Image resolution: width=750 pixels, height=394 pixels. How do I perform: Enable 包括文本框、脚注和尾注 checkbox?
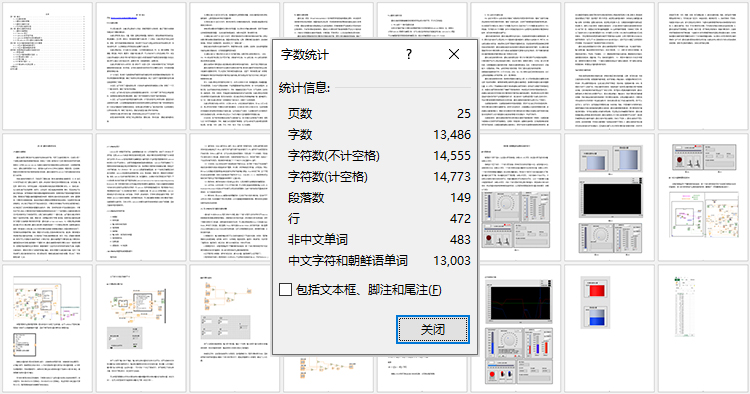pyautogui.click(x=286, y=289)
